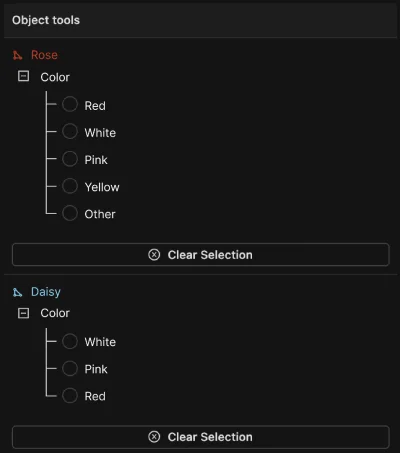This screenshot has height=453, width=400.
Task: Choose the Red radio option for Daisy
Action: (70, 395)
